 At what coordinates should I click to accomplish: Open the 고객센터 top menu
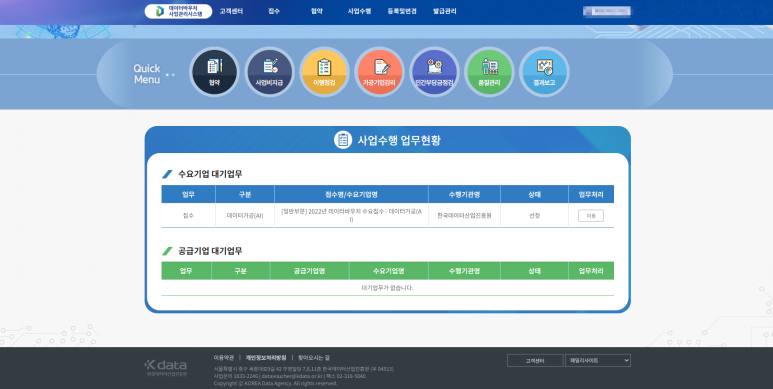[231, 11]
